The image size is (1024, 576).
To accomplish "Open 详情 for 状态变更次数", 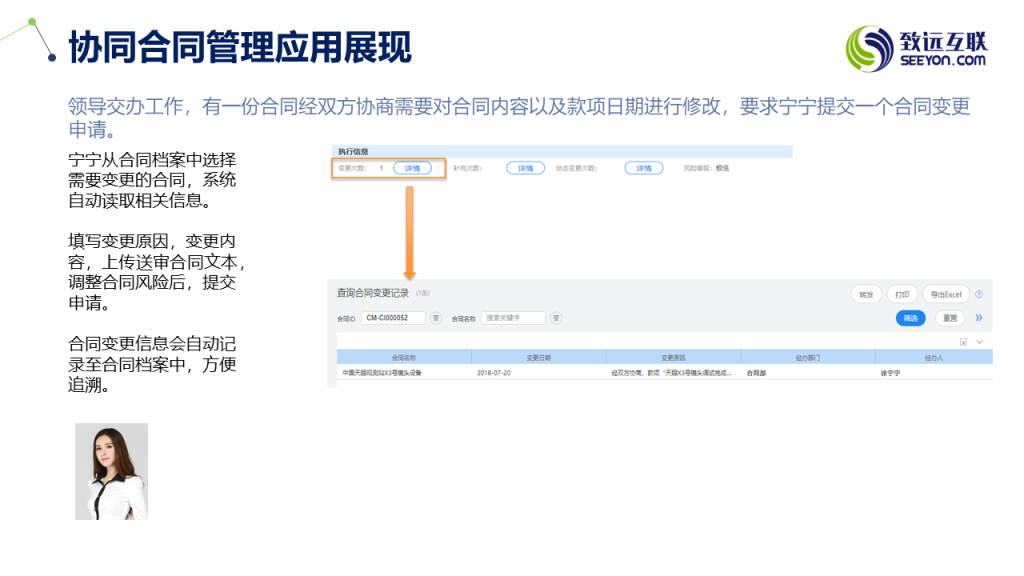I will (x=644, y=168).
